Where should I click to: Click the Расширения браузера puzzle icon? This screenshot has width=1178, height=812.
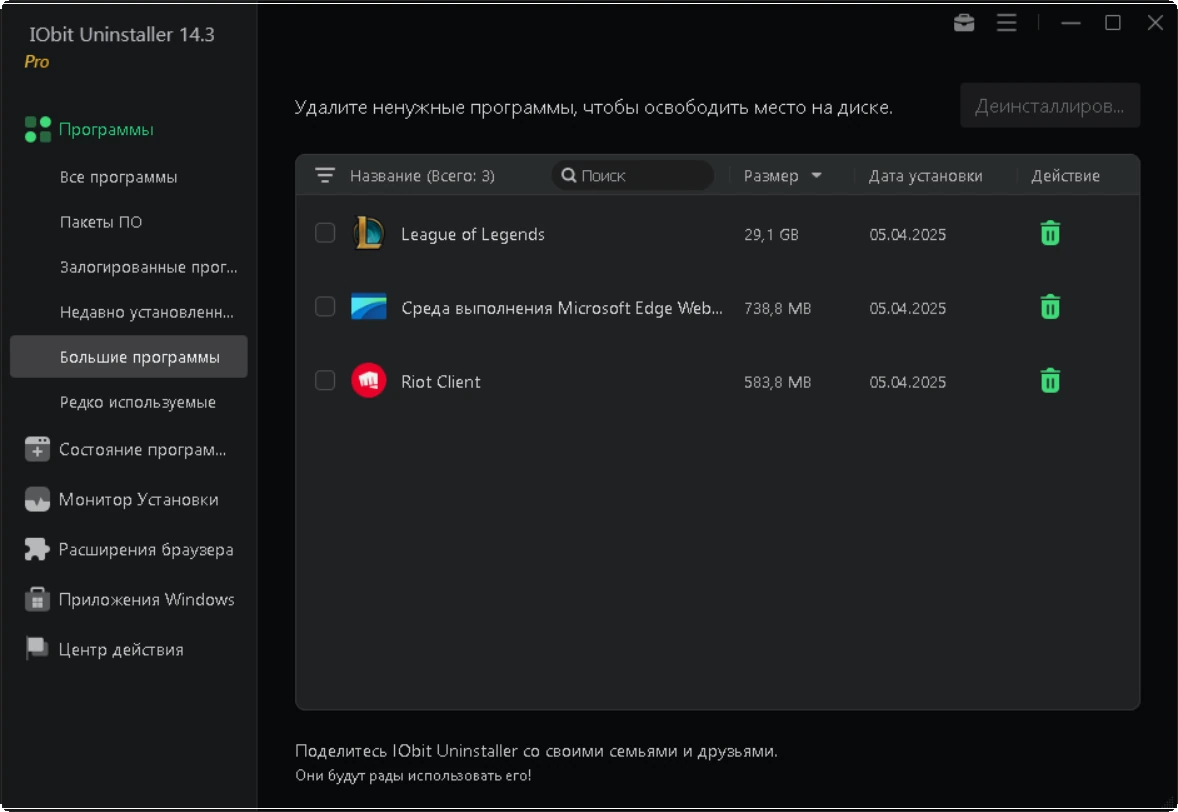coord(37,549)
